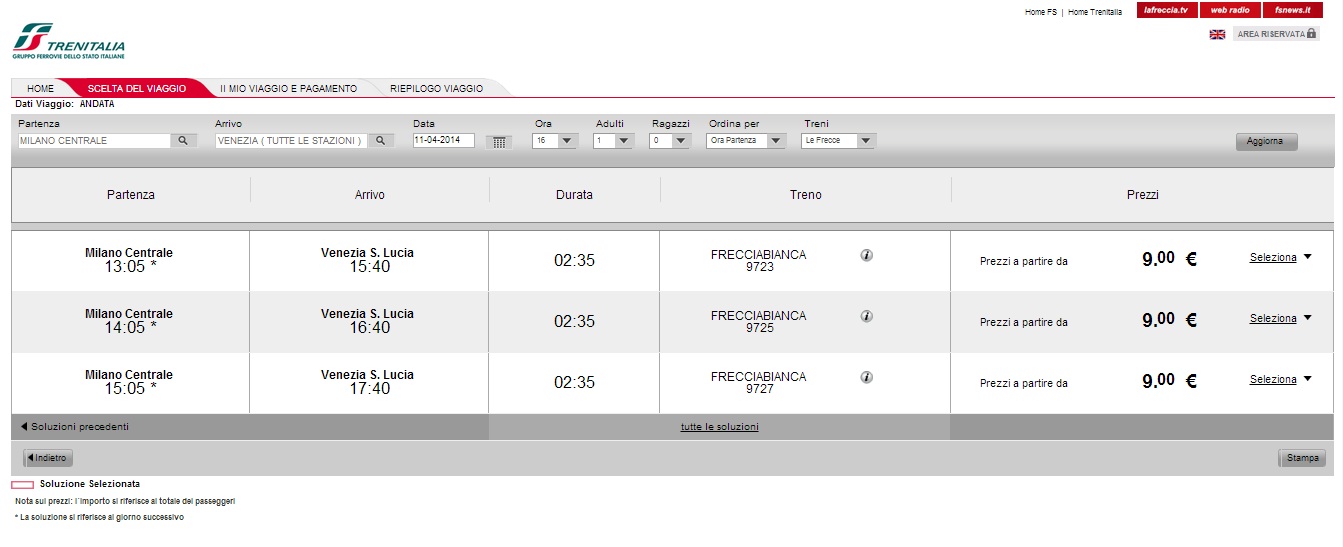Image resolution: width=1343 pixels, height=547 pixels.
Task: Open the Adulti passenger count dropdown
Action: (613, 141)
